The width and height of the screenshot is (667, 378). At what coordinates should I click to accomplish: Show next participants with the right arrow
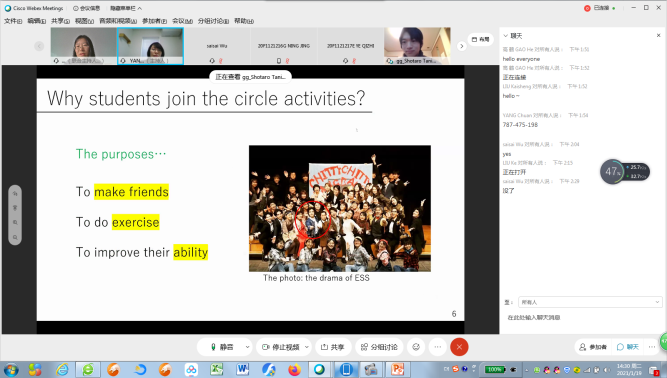[x=462, y=46]
